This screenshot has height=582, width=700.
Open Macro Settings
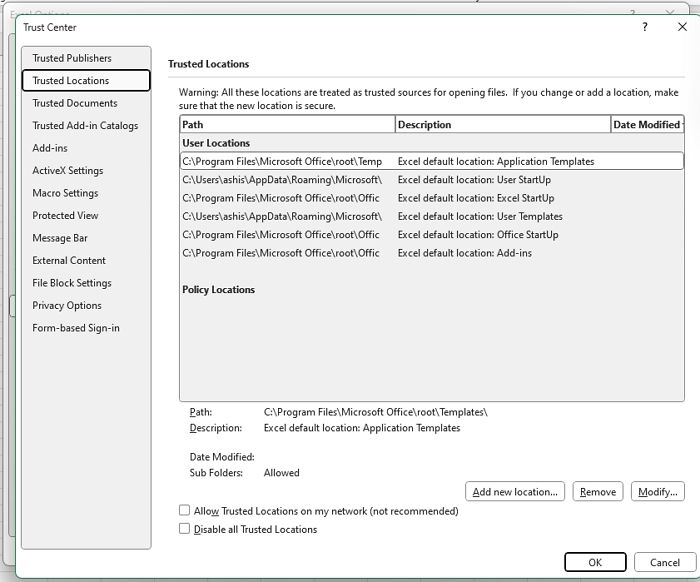point(86,193)
